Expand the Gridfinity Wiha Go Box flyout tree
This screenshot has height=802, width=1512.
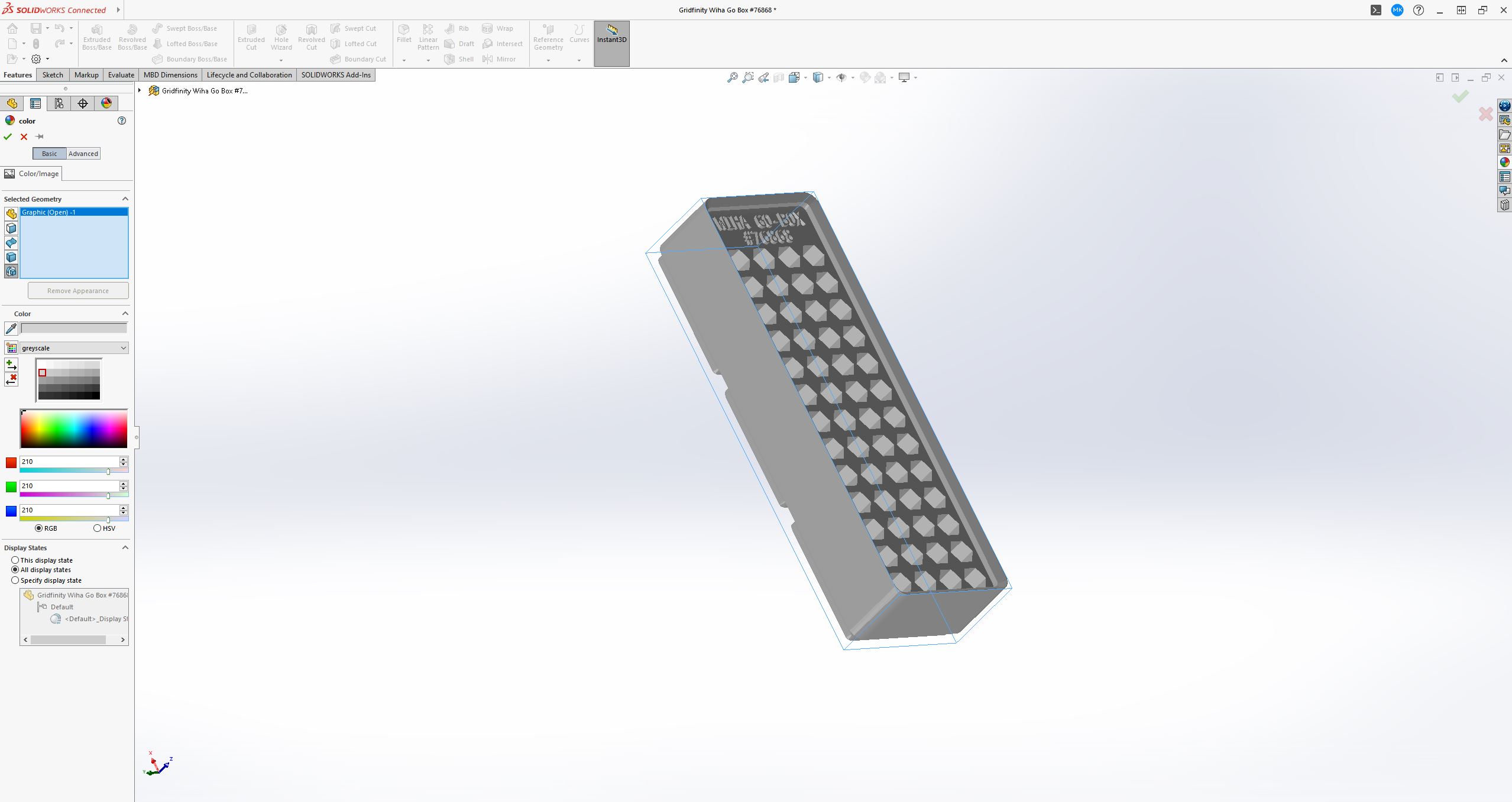click(140, 90)
